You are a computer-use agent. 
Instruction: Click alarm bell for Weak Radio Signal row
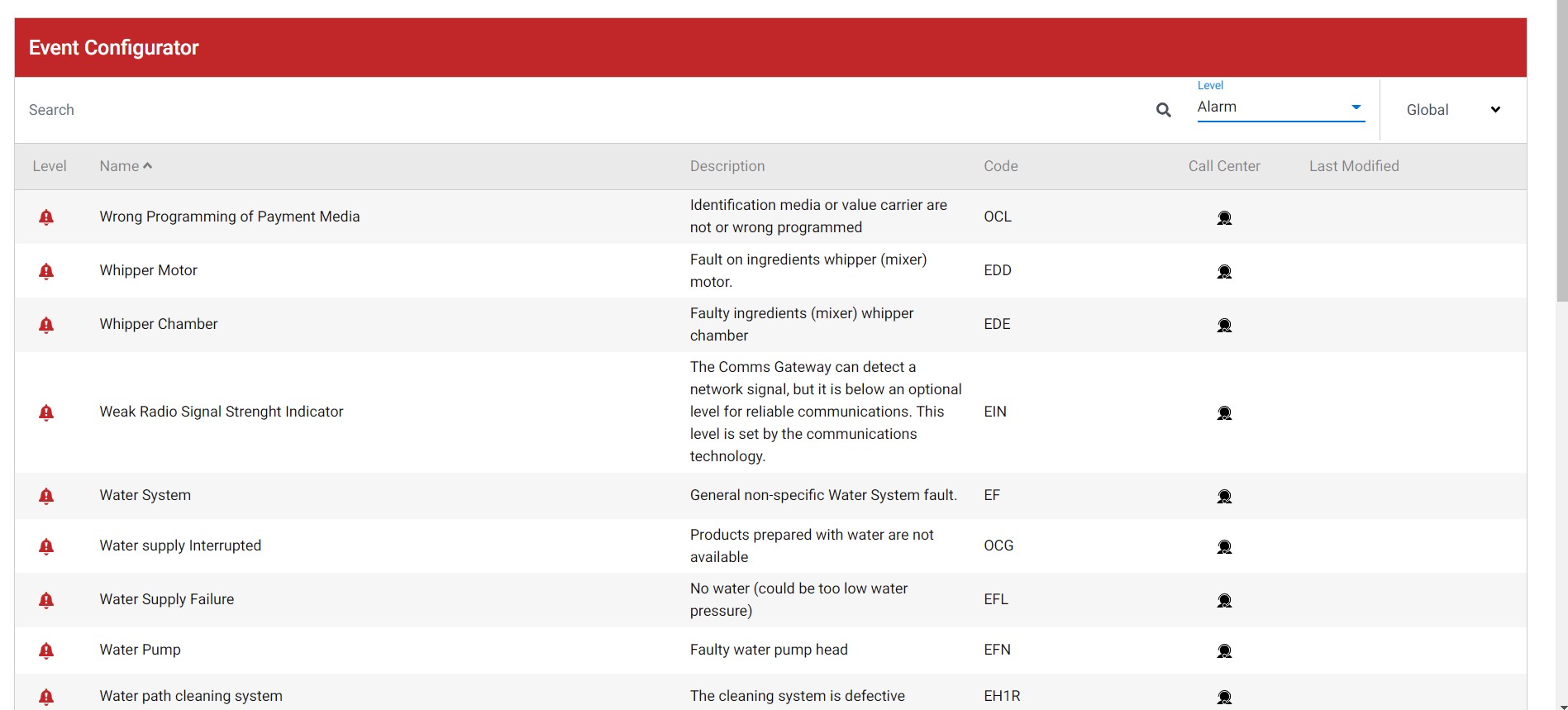click(46, 412)
